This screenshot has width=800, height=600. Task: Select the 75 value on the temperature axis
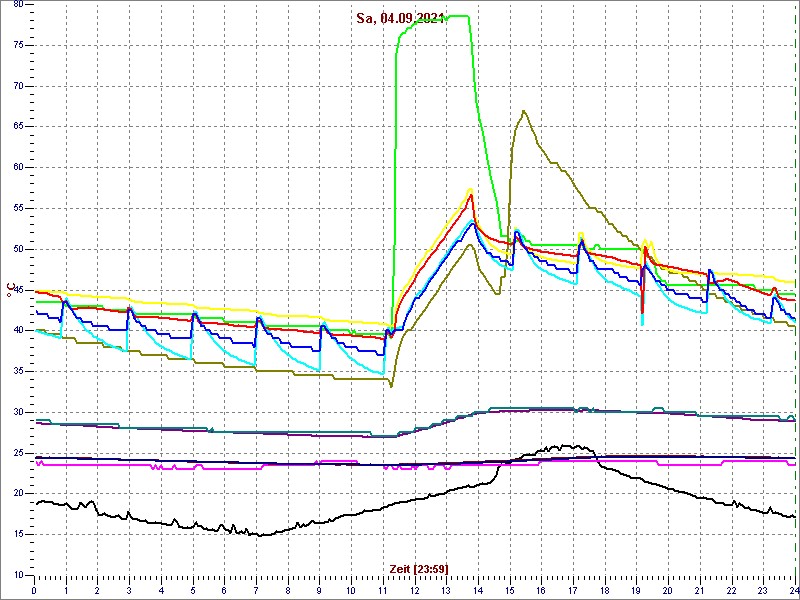(18, 45)
